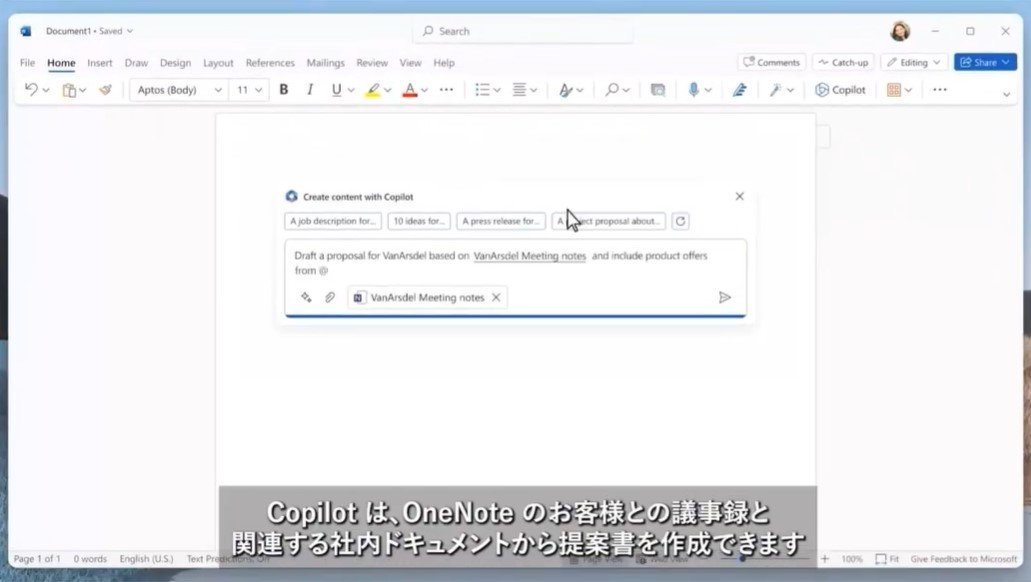Viewport: 1031px width, 582px height.
Task: Click the Paste clipboard icon
Action: click(69, 90)
